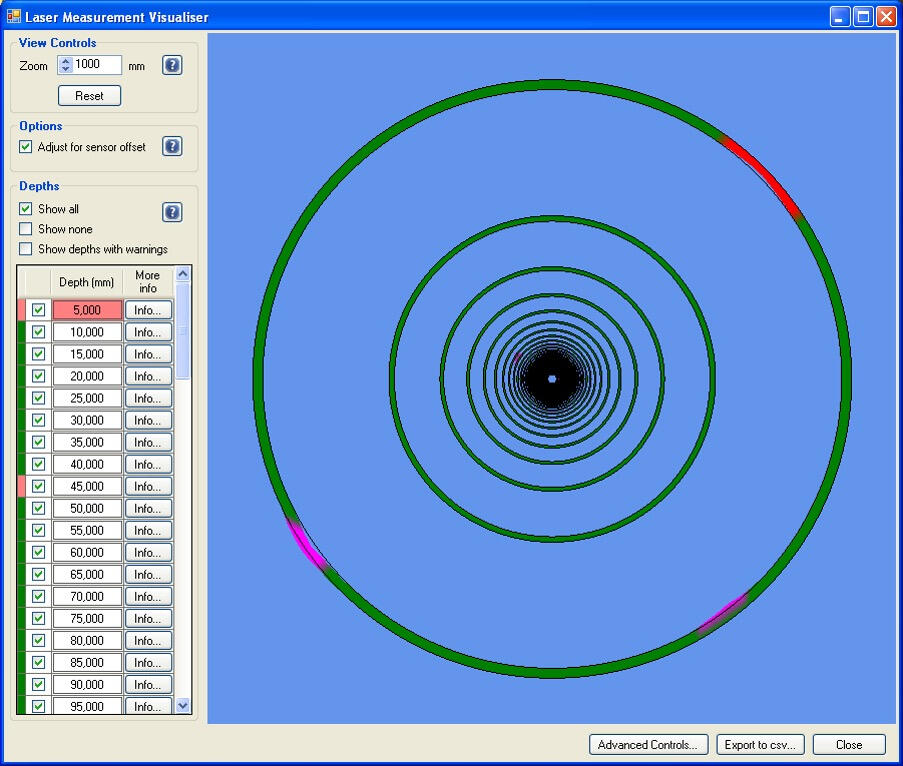Open Advanced Controls dialog
This screenshot has height=766, width=903.
click(x=648, y=745)
